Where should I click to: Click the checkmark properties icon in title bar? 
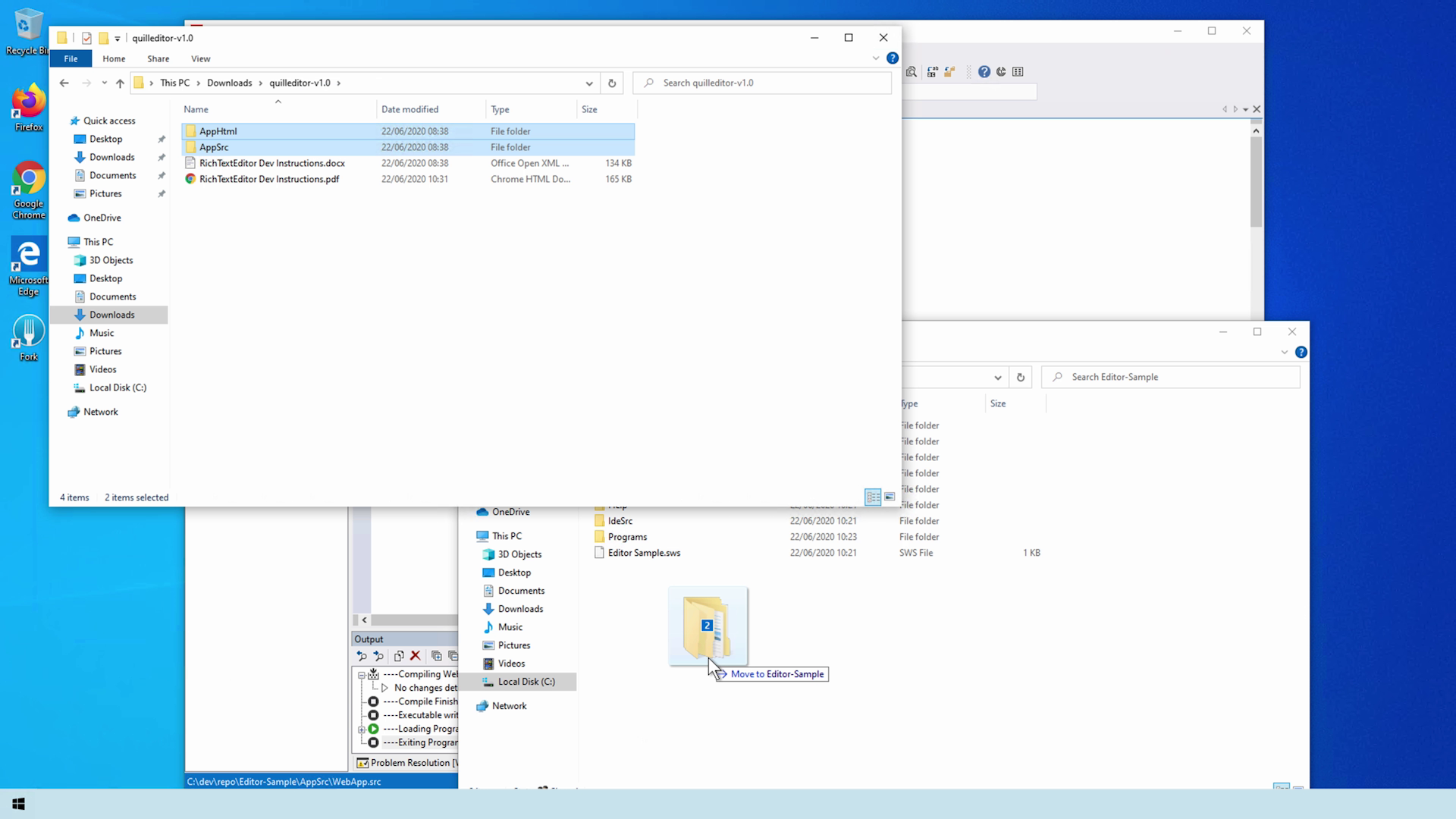click(86, 38)
